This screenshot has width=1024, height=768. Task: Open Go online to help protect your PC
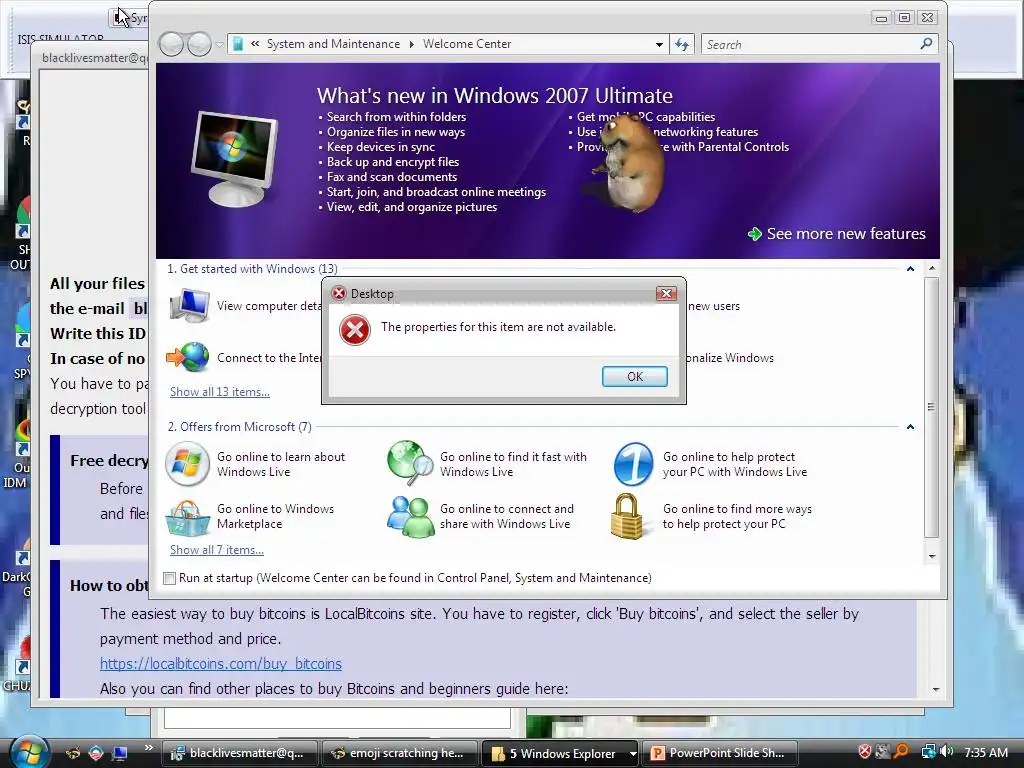click(735, 464)
